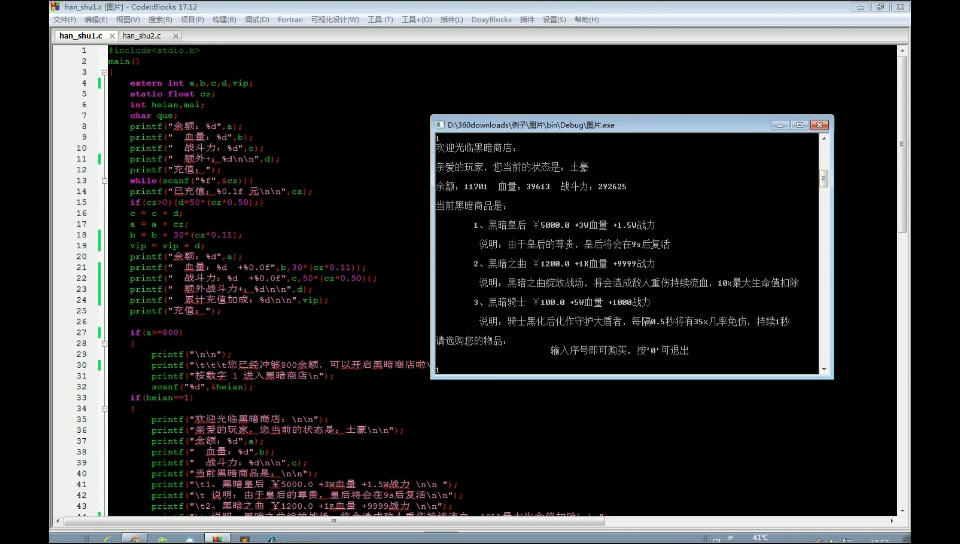Image resolution: width=960 pixels, height=544 pixels.
Task: Open the 插件(L) menu
Action: (x=451, y=20)
